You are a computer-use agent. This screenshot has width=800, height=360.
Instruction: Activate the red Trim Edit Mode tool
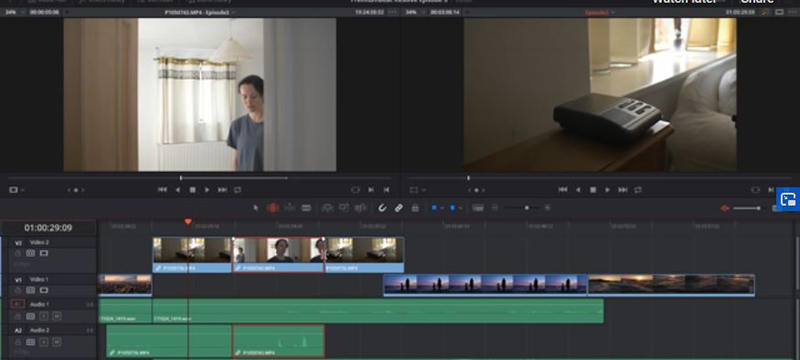pyautogui.click(x=273, y=208)
